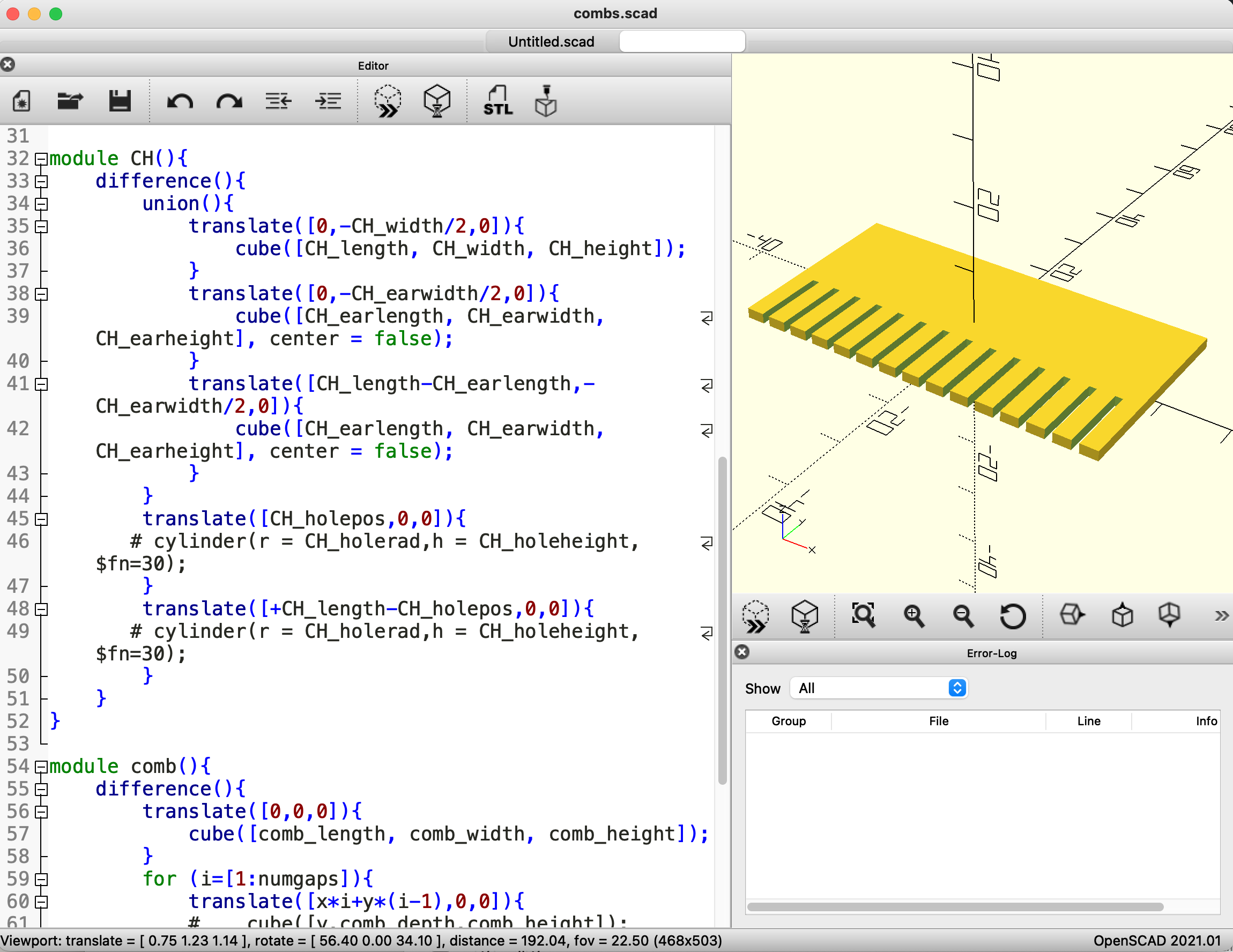Export as STL icon

click(497, 102)
